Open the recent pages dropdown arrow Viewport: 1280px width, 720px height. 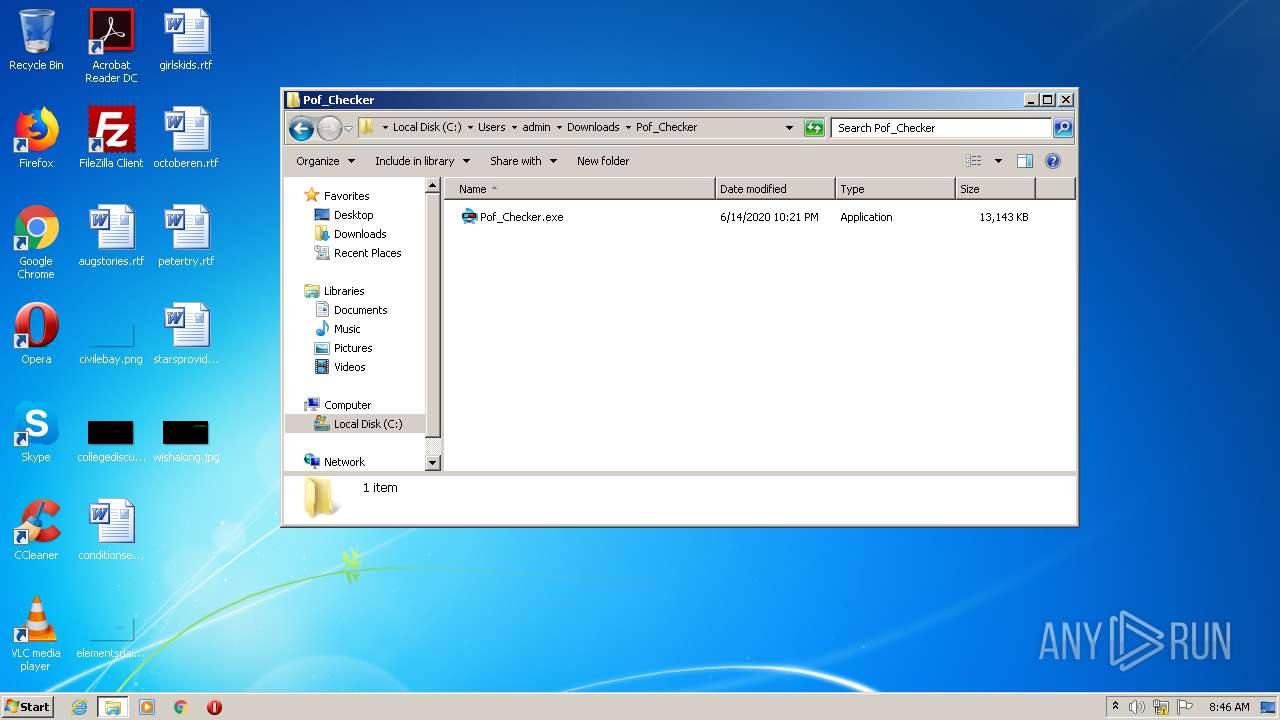coord(348,128)
